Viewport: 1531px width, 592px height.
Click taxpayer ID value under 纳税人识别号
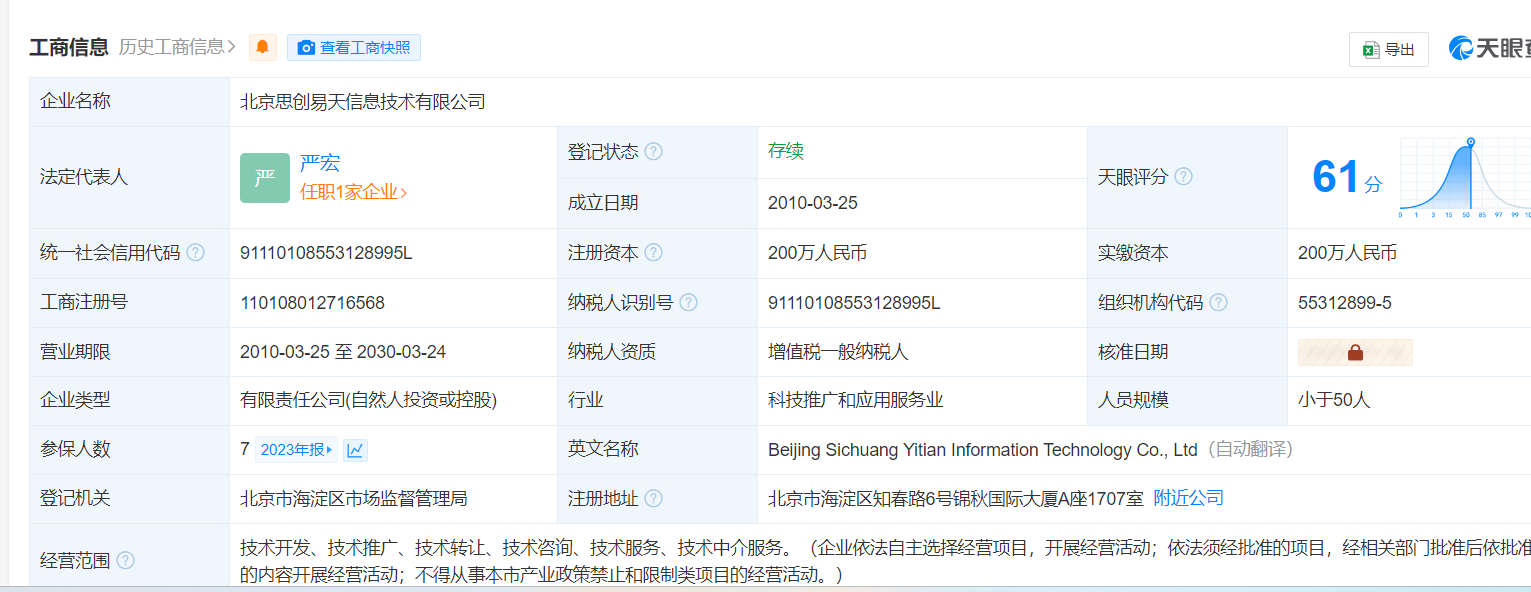tap(854, 302)
